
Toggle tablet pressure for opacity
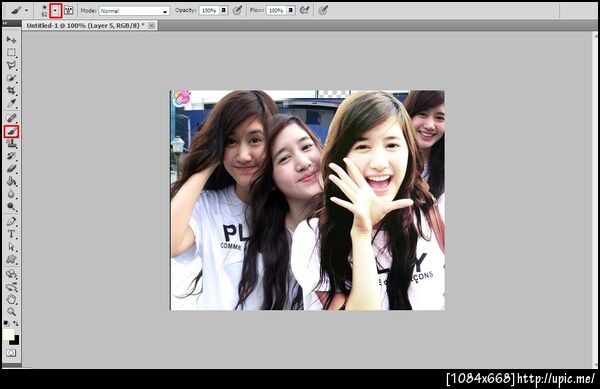tap(238, 10)
